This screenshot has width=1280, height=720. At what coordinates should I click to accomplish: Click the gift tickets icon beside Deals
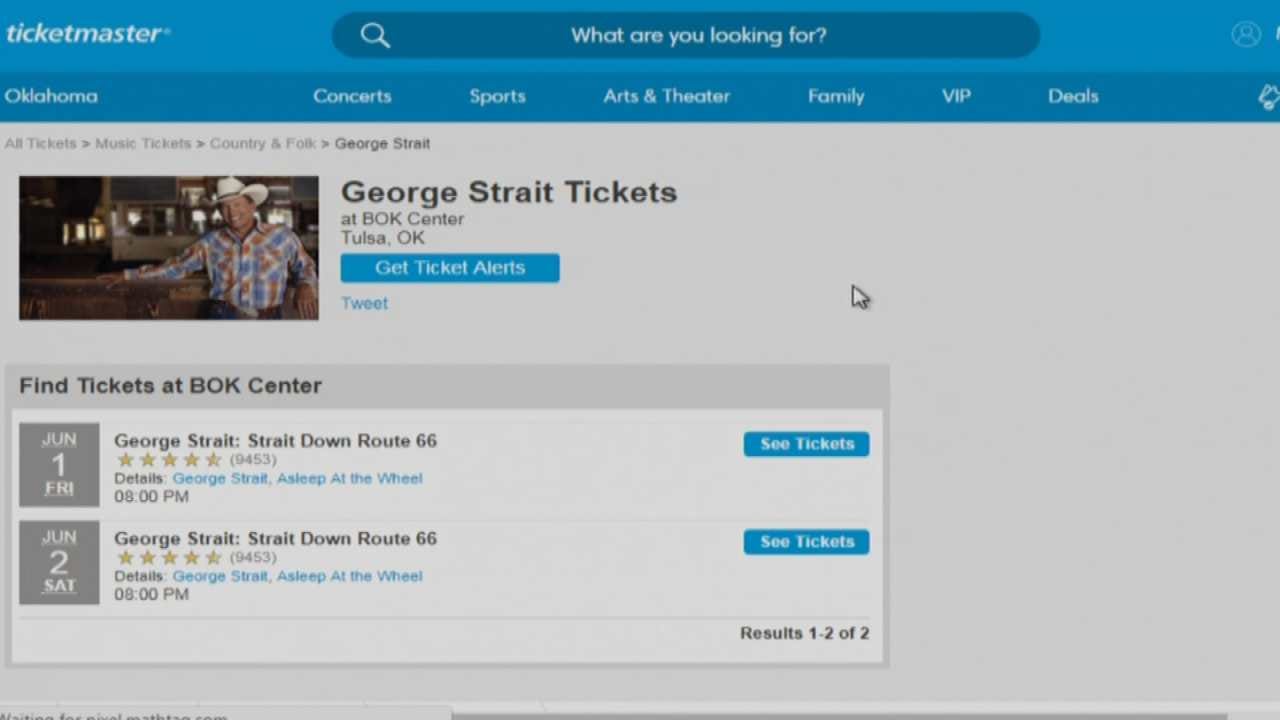point(1268,96)
